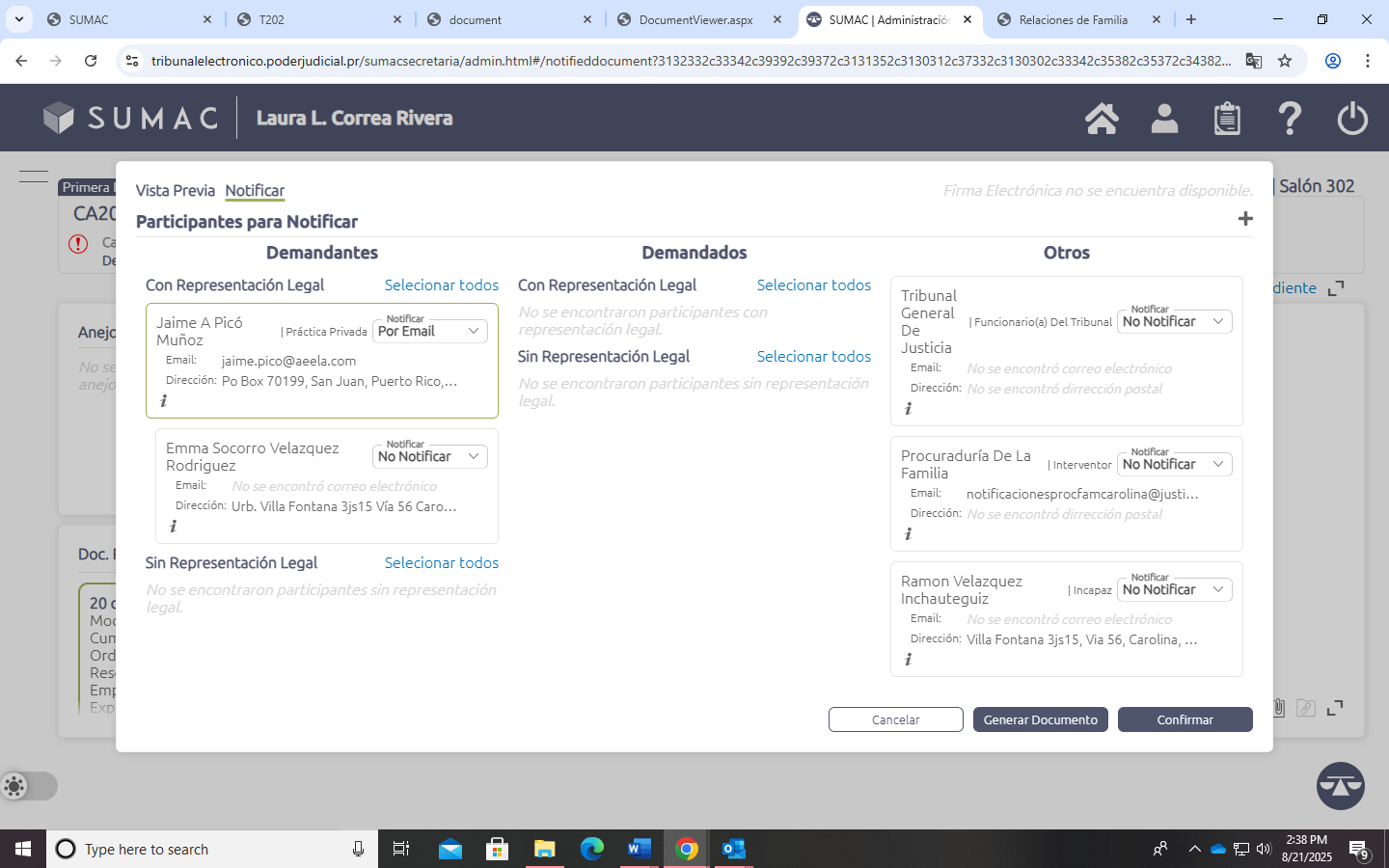Click the plus icon to add participant
Viewport: 1389px width, 868px height.
1245,219
